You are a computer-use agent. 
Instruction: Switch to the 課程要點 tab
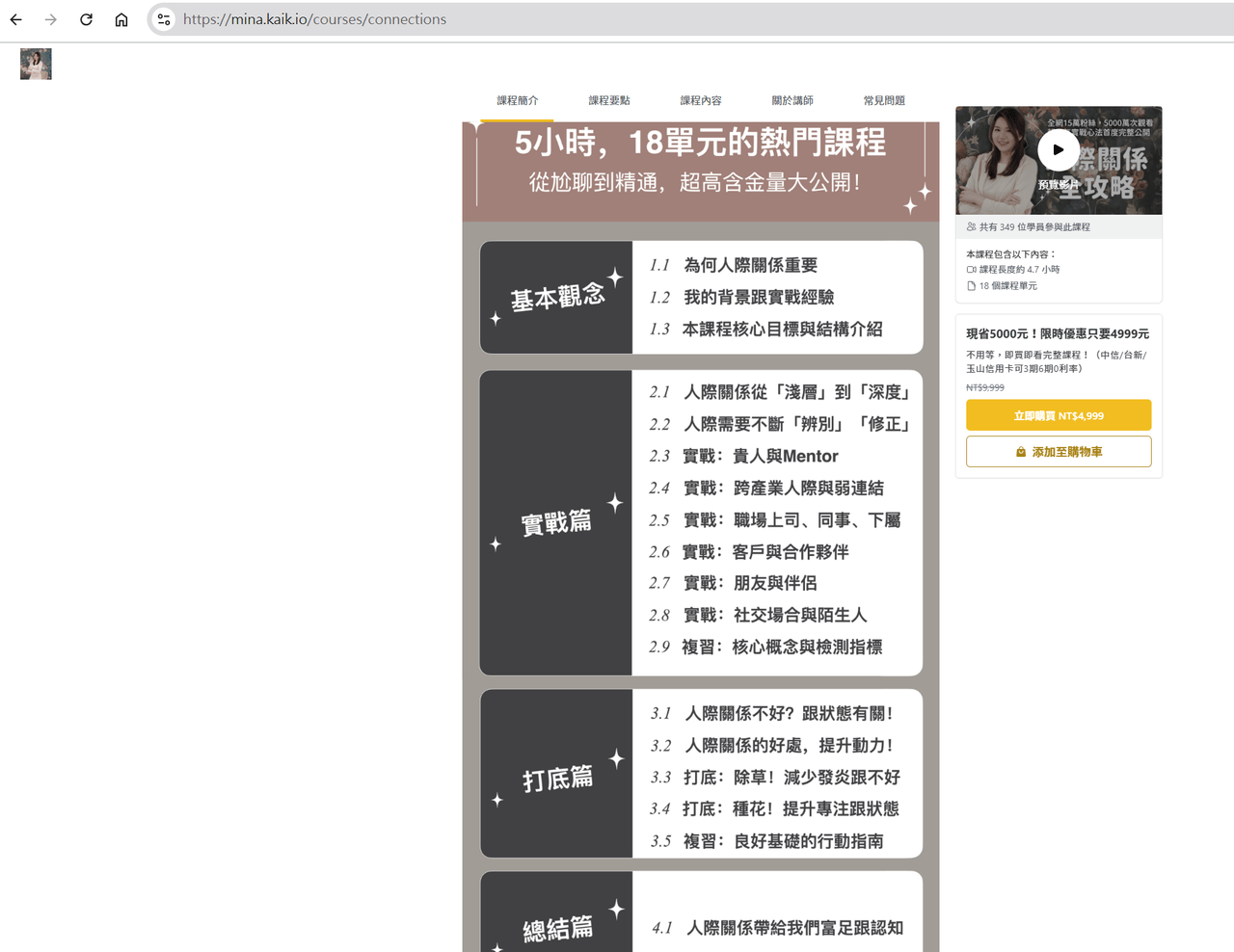(x=609, y=100)
